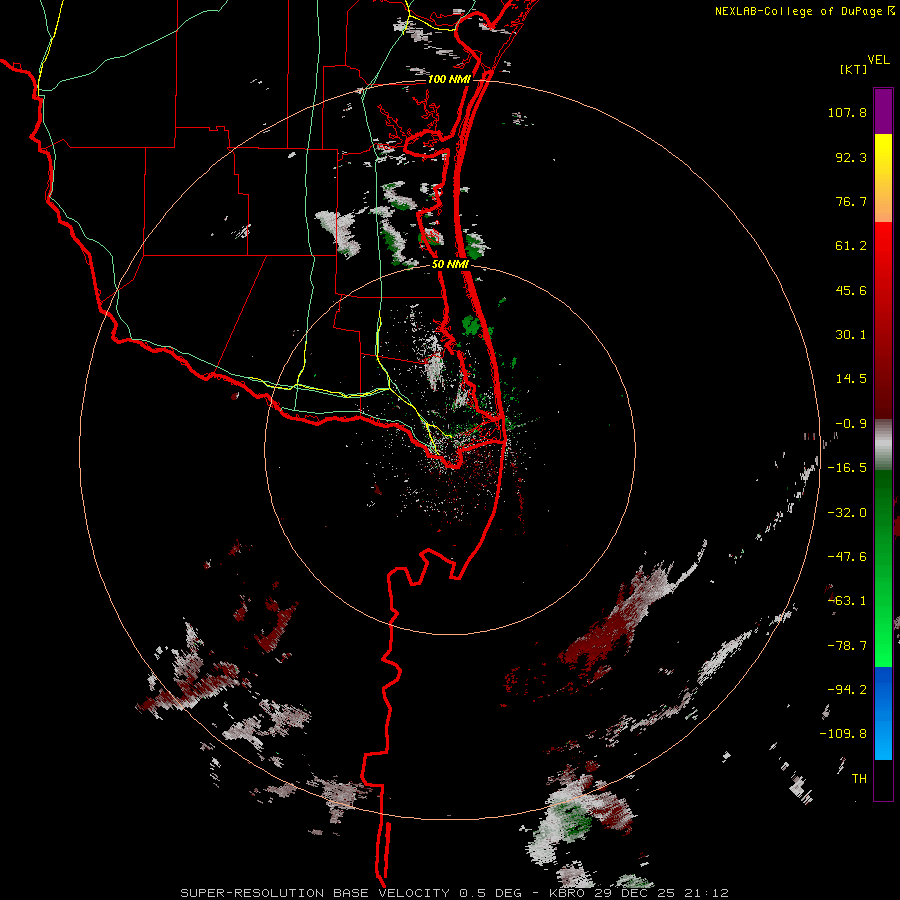Image resolution: width=900 pixels, height=900 pixels.
Task: Click the 92.3 scale value
Action: pos(851,157)
